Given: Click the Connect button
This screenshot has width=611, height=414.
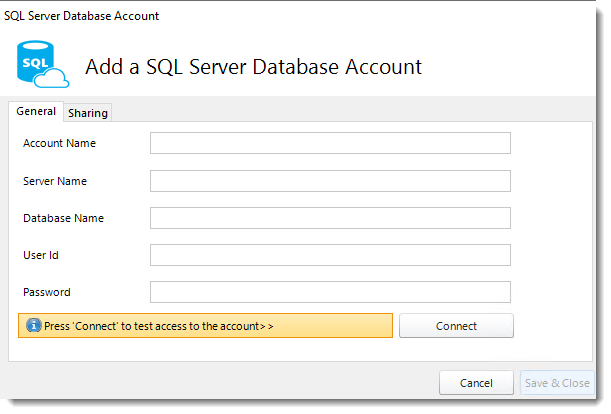Looking at the screenshot, I should click(456, 326).
